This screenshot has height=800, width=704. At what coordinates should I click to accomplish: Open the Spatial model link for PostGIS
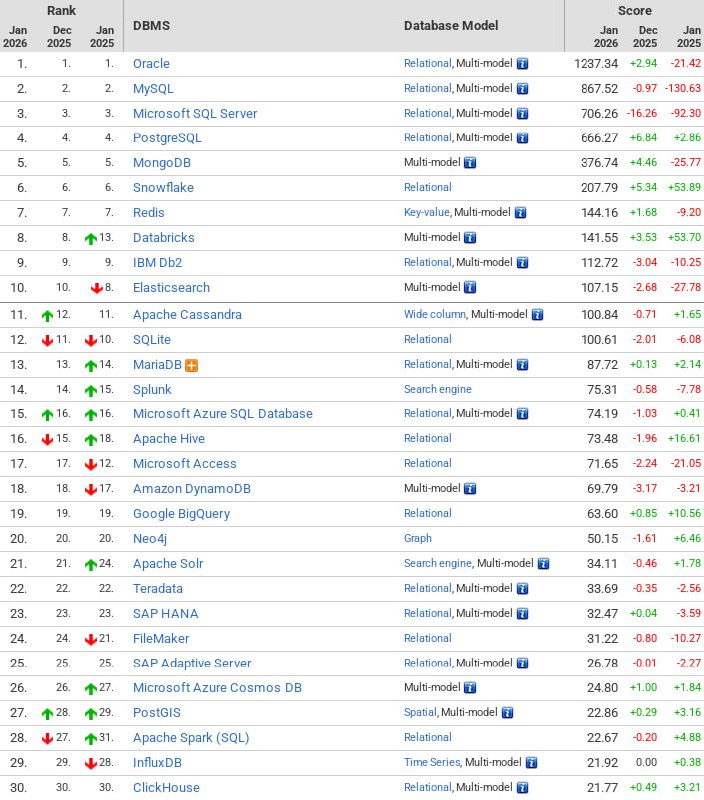coord(420,712)
